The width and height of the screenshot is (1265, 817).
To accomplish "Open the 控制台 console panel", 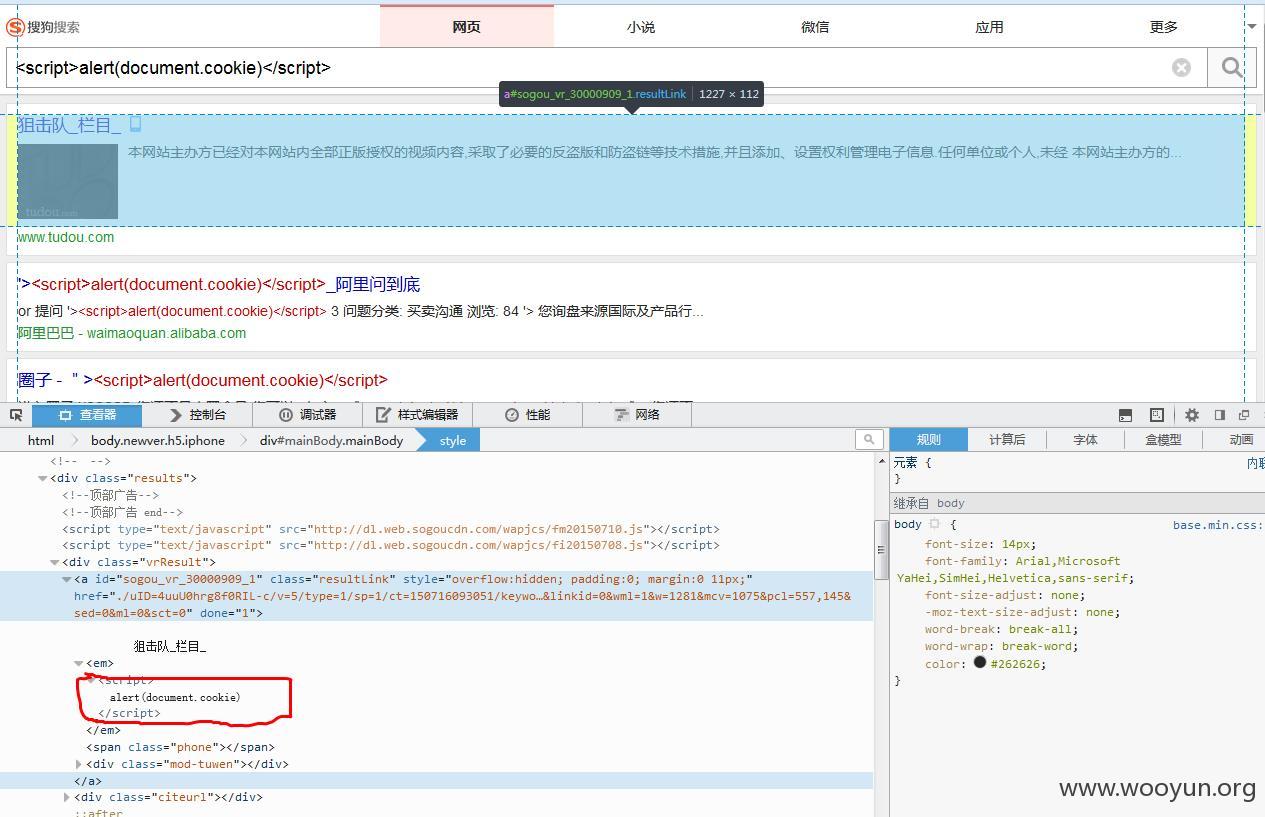I will pos(198,415).
